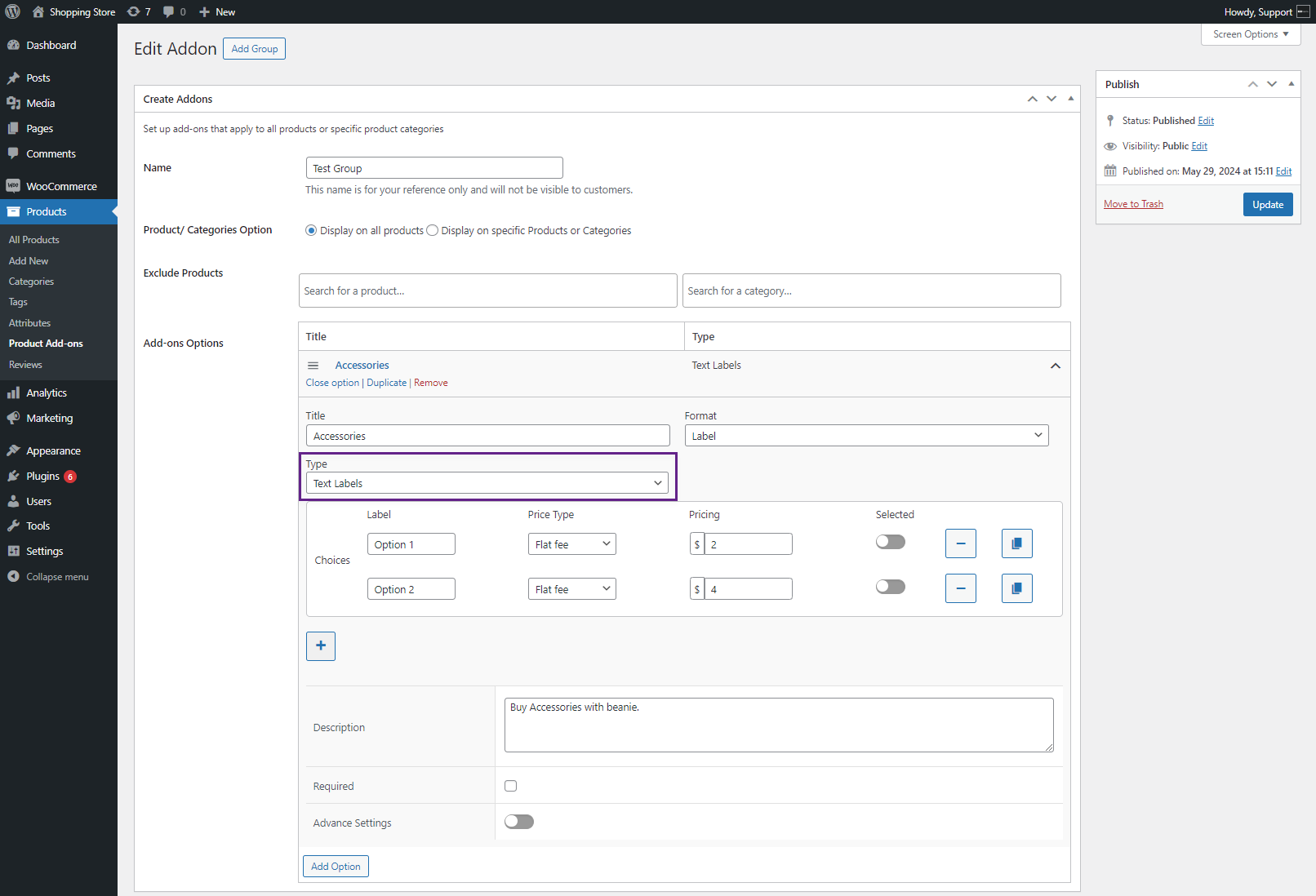This screenshot has height=896, width=1316.
Task: Move Create Addons panel down
Action: [x=1051, y=99]
